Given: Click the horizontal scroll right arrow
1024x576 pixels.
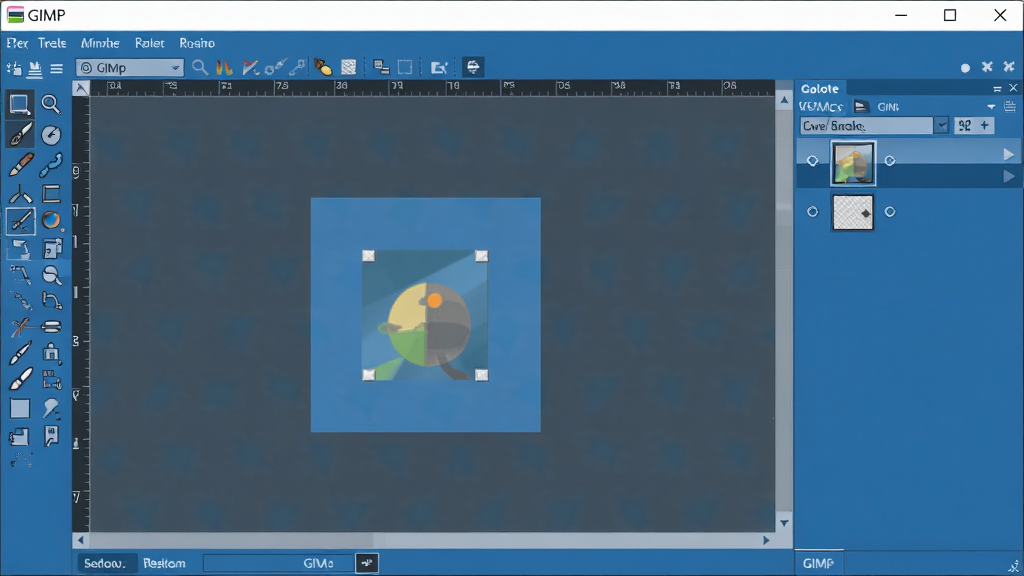Looking at the screenshot, I should click(766, 541).
